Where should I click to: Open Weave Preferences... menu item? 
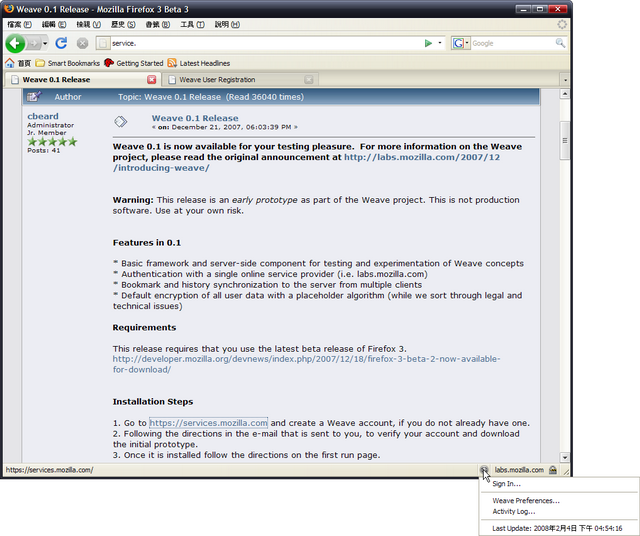pos(559,500)
